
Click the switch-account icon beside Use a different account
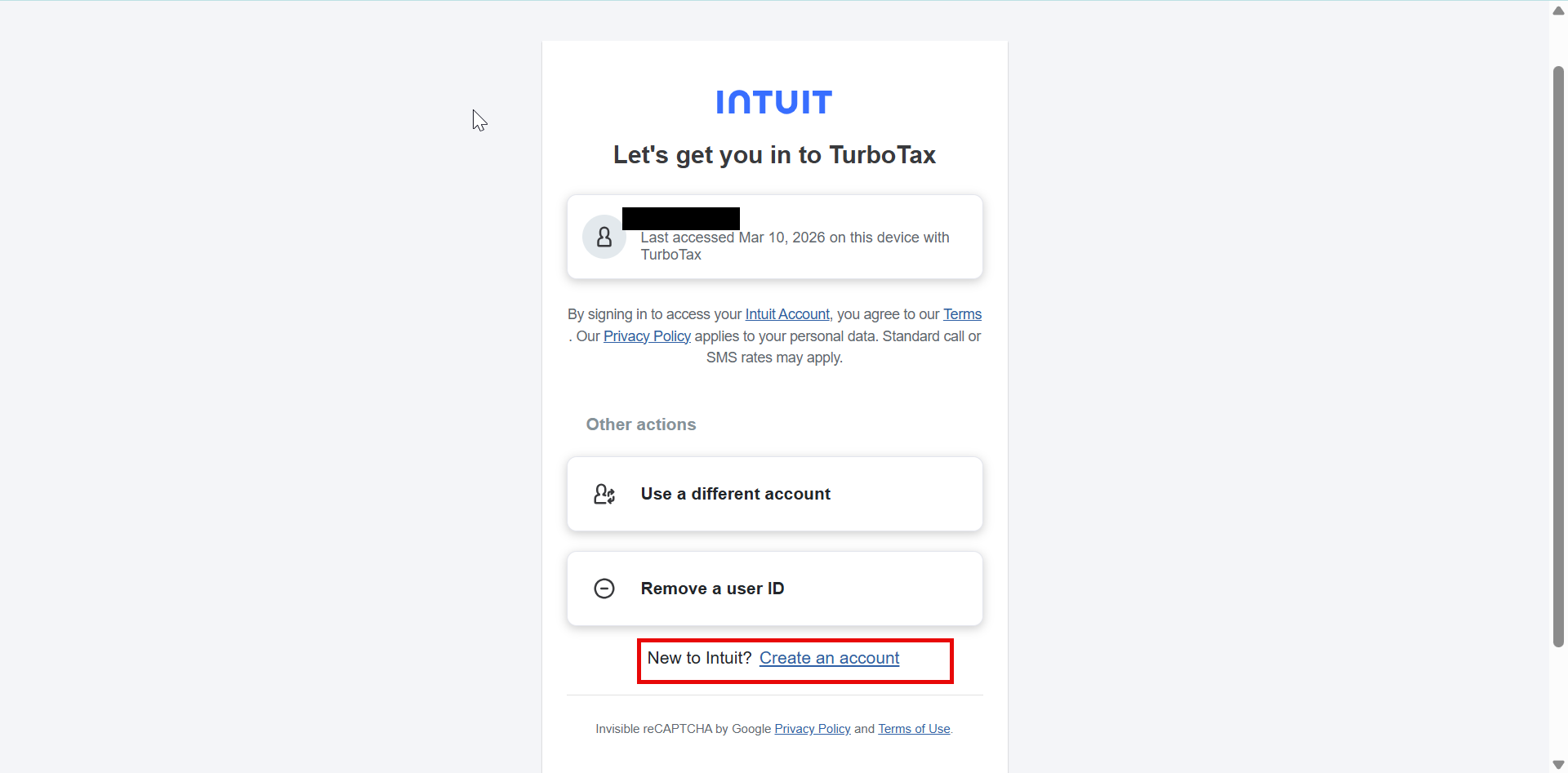pos(604,494)
